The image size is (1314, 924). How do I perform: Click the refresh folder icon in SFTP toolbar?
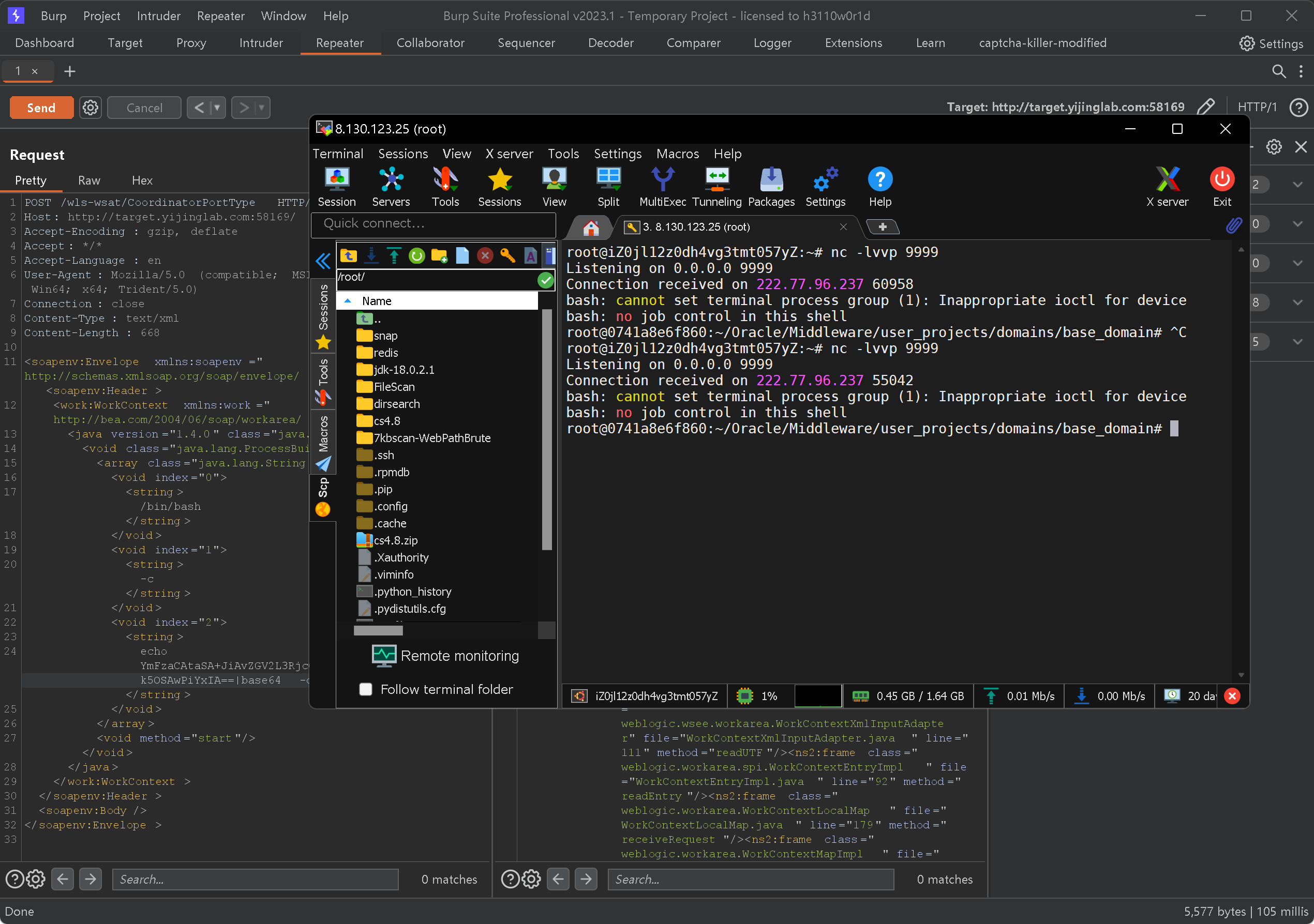416,256
